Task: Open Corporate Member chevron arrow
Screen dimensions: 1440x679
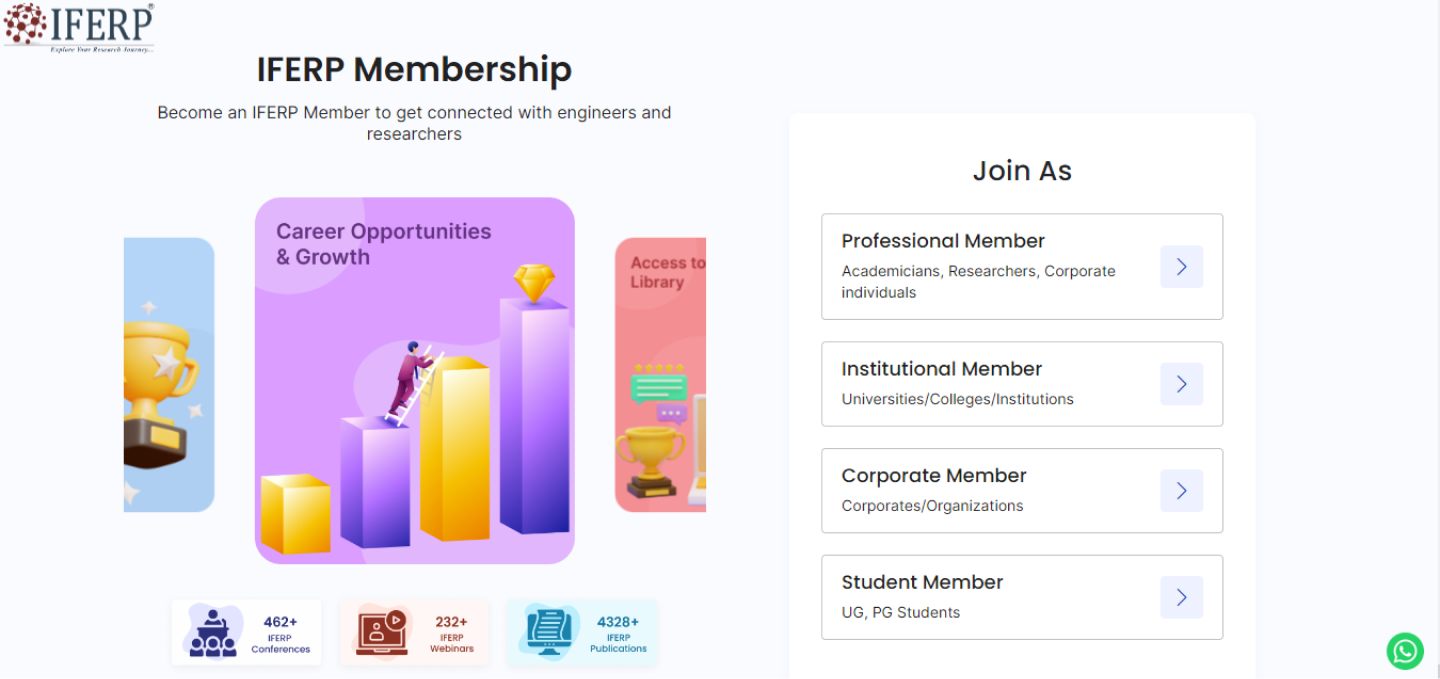Action: [x=1181, y=491]
